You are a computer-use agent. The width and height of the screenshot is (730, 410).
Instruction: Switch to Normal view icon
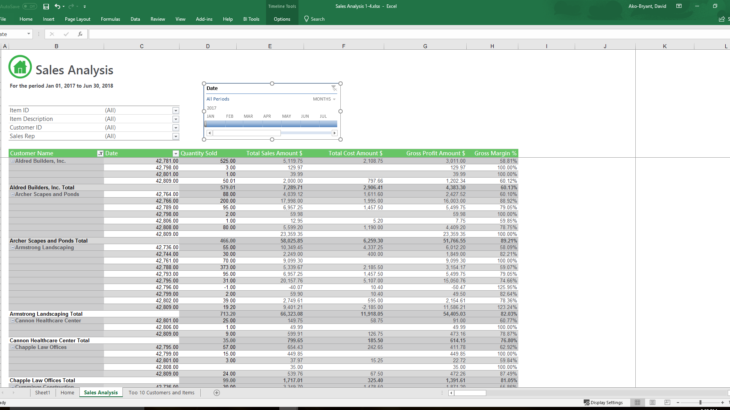(x=637, y=403)
